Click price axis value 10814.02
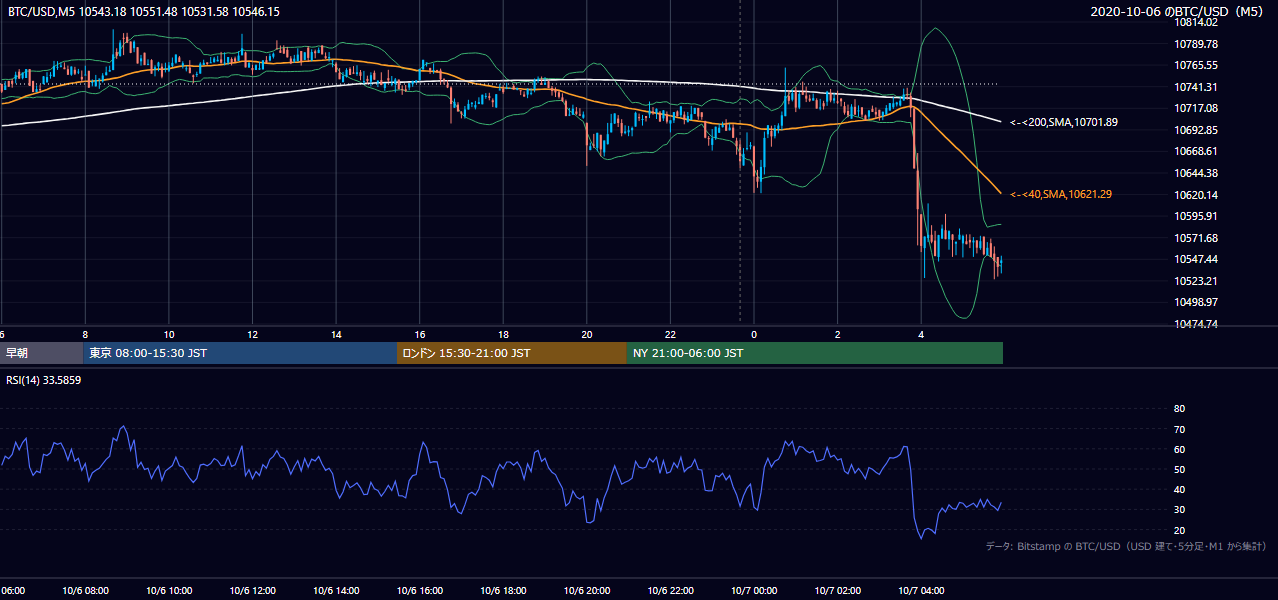Screen dimensions: 1278x600 click(1196, 22)
